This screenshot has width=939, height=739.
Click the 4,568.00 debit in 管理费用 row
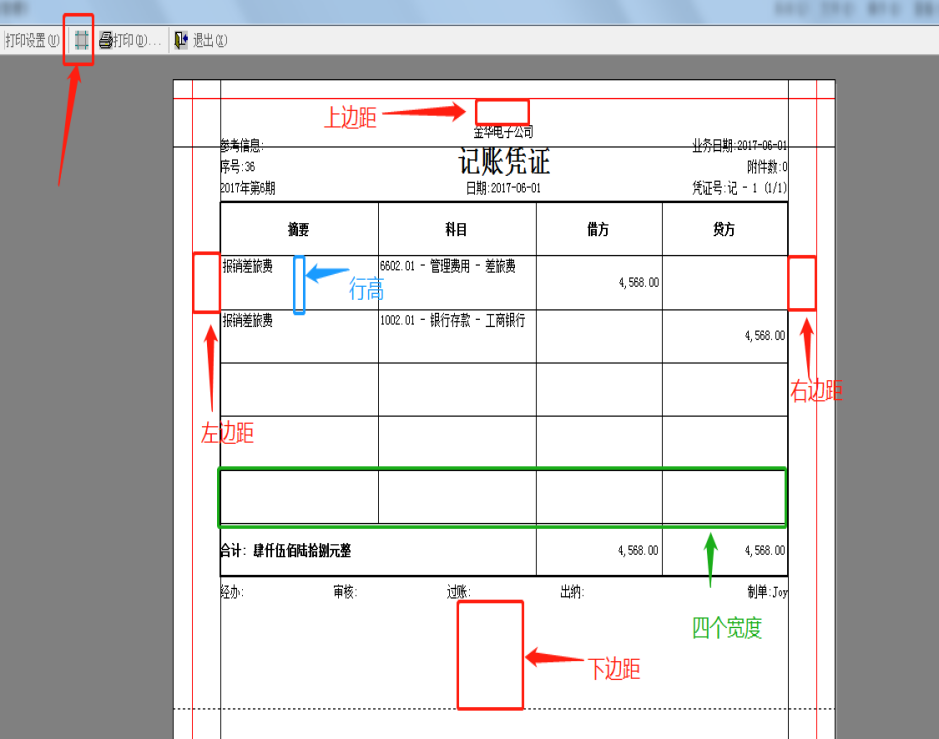click(x=639, y=282)
